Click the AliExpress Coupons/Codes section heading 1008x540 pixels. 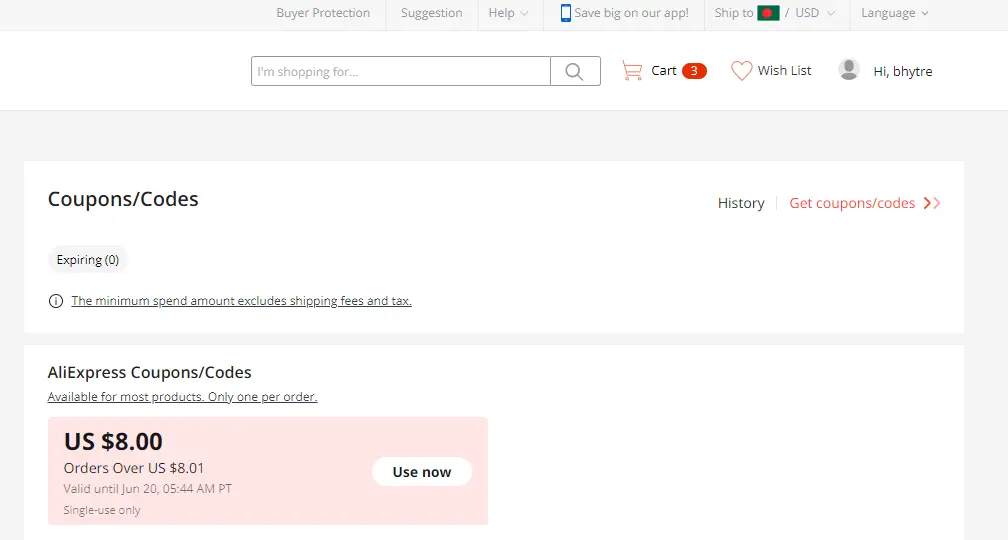149,373
